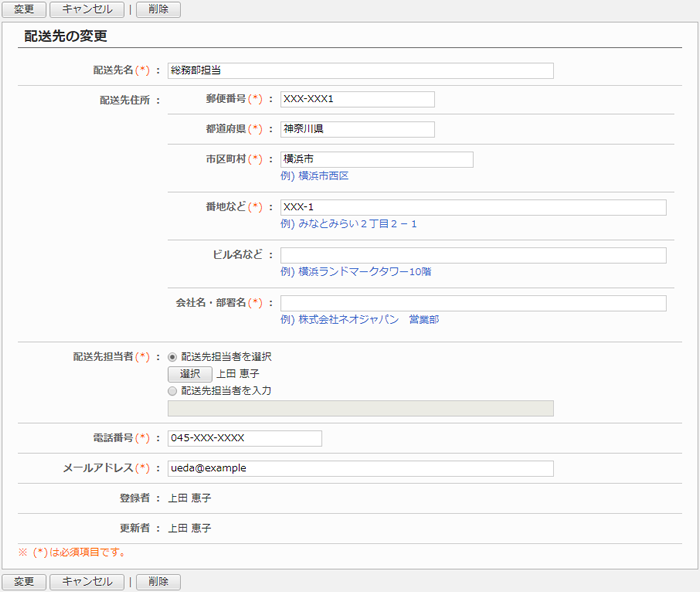Focus the 配送先名 text field
The image size is (700, 592).
click(x=360, y=71)
